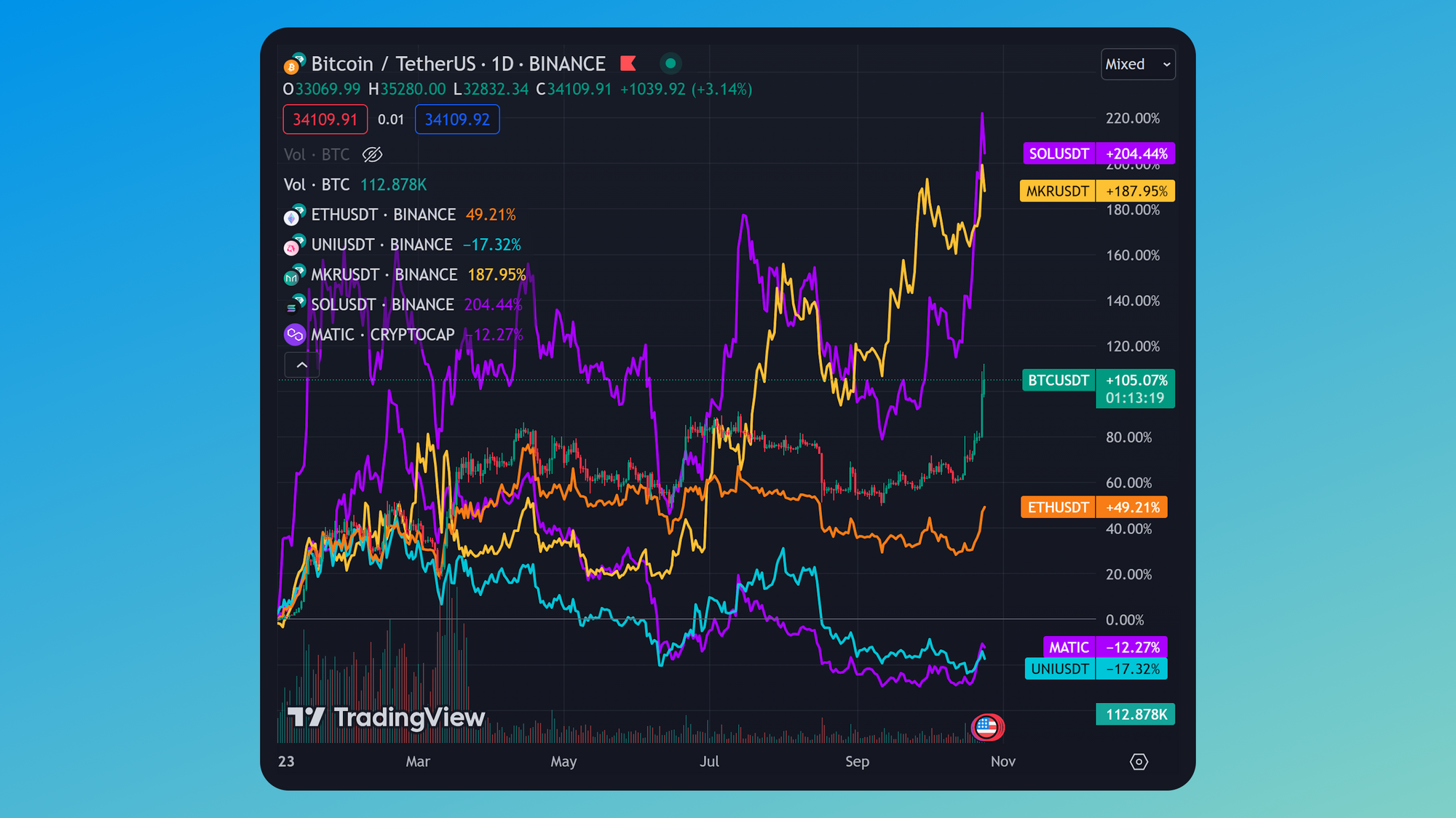Click the red flag marker icon

click(x=628, y=64)
